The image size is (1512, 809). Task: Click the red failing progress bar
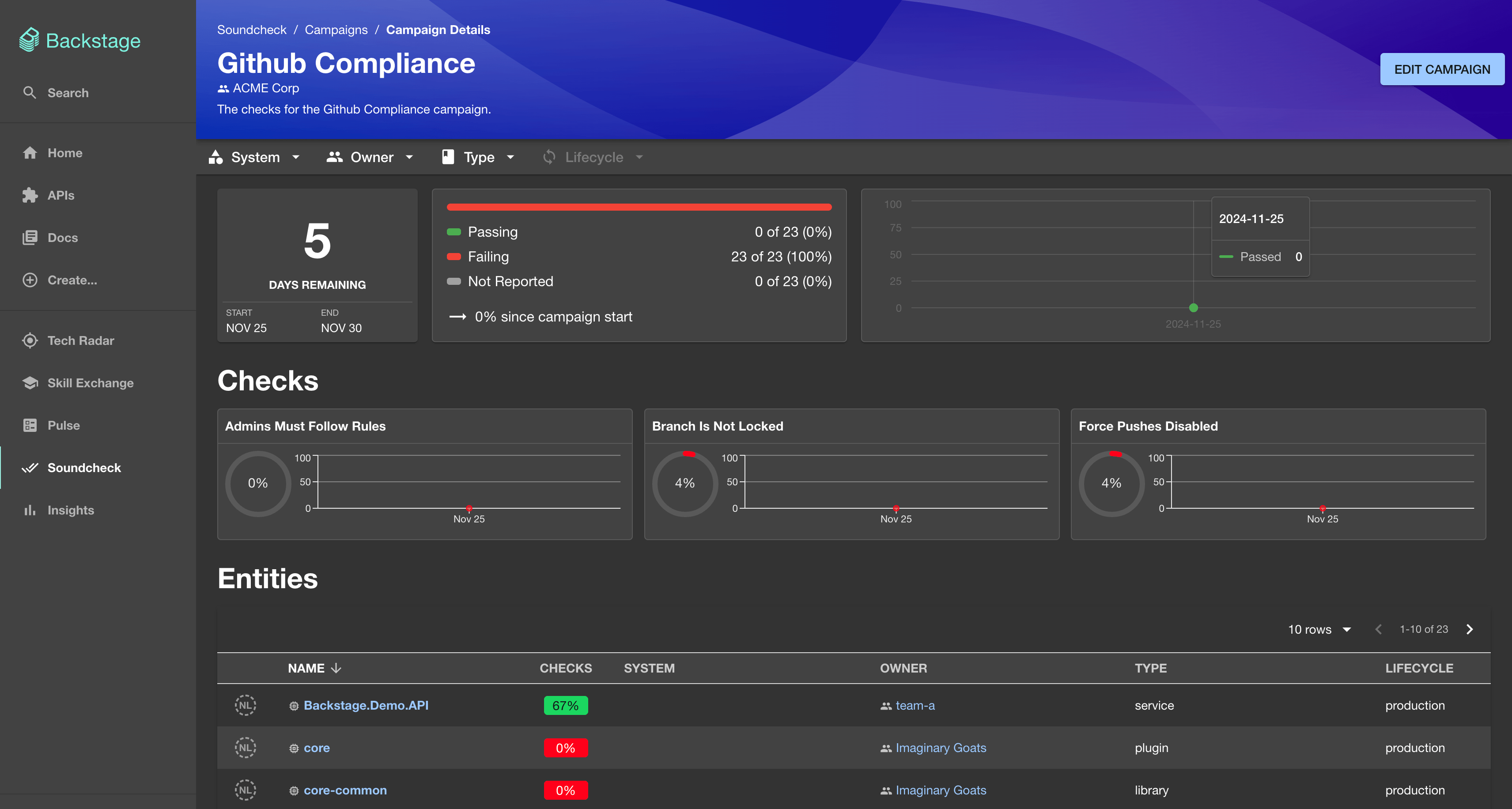coord(639,207)
